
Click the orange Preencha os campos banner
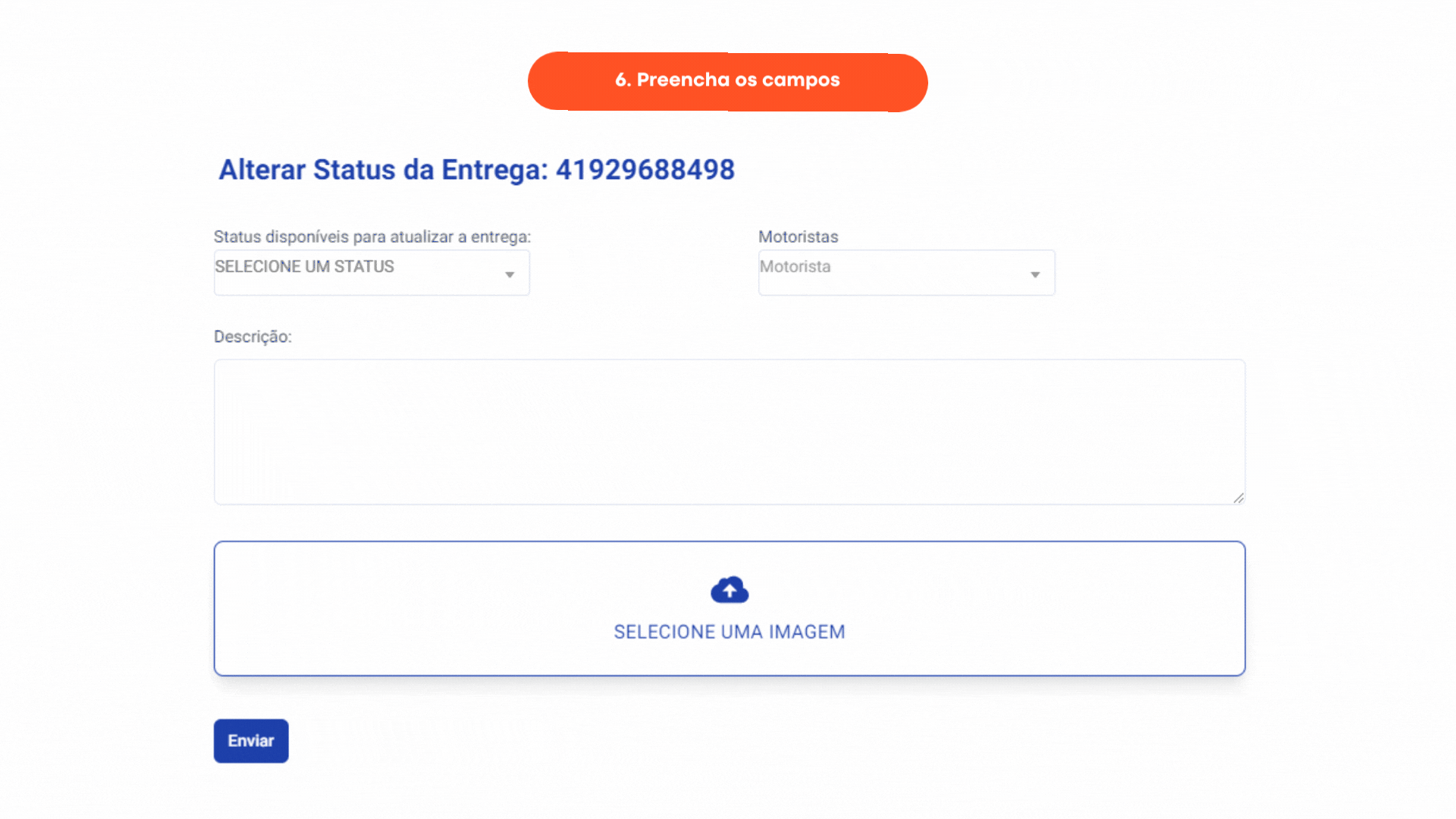728,82
